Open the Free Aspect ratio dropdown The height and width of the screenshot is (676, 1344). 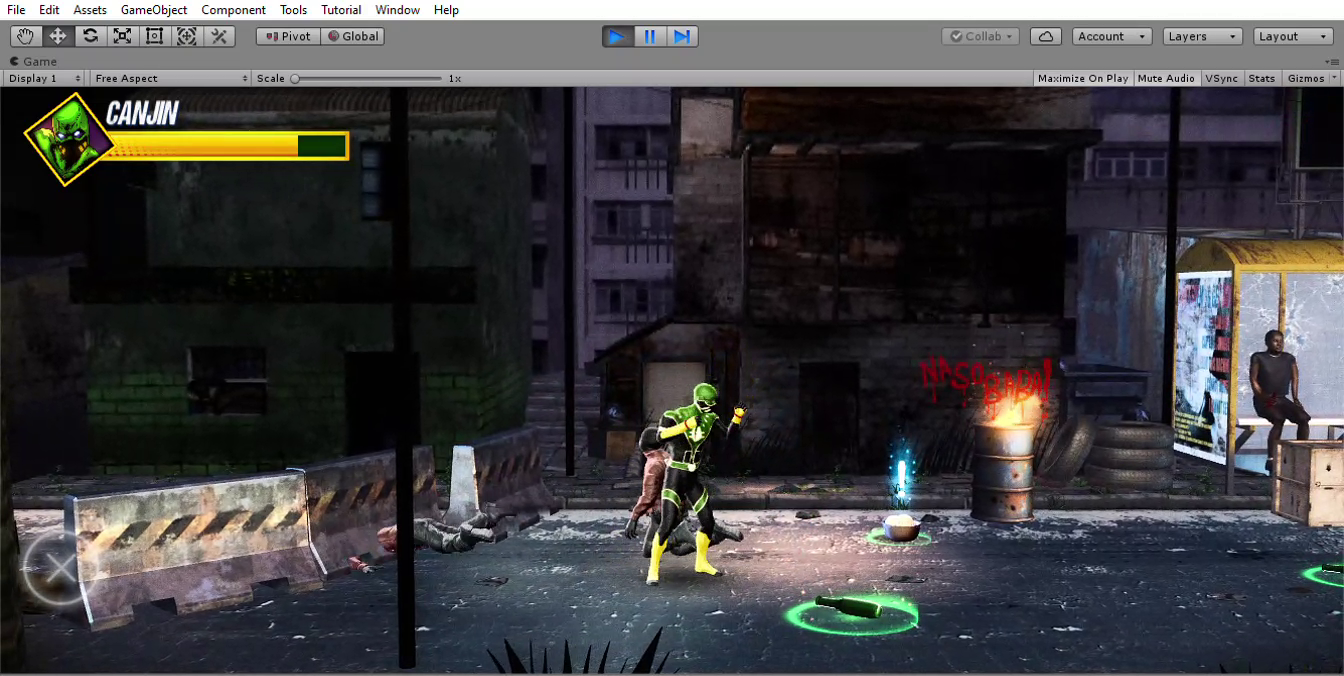click(x=168, y=78)
